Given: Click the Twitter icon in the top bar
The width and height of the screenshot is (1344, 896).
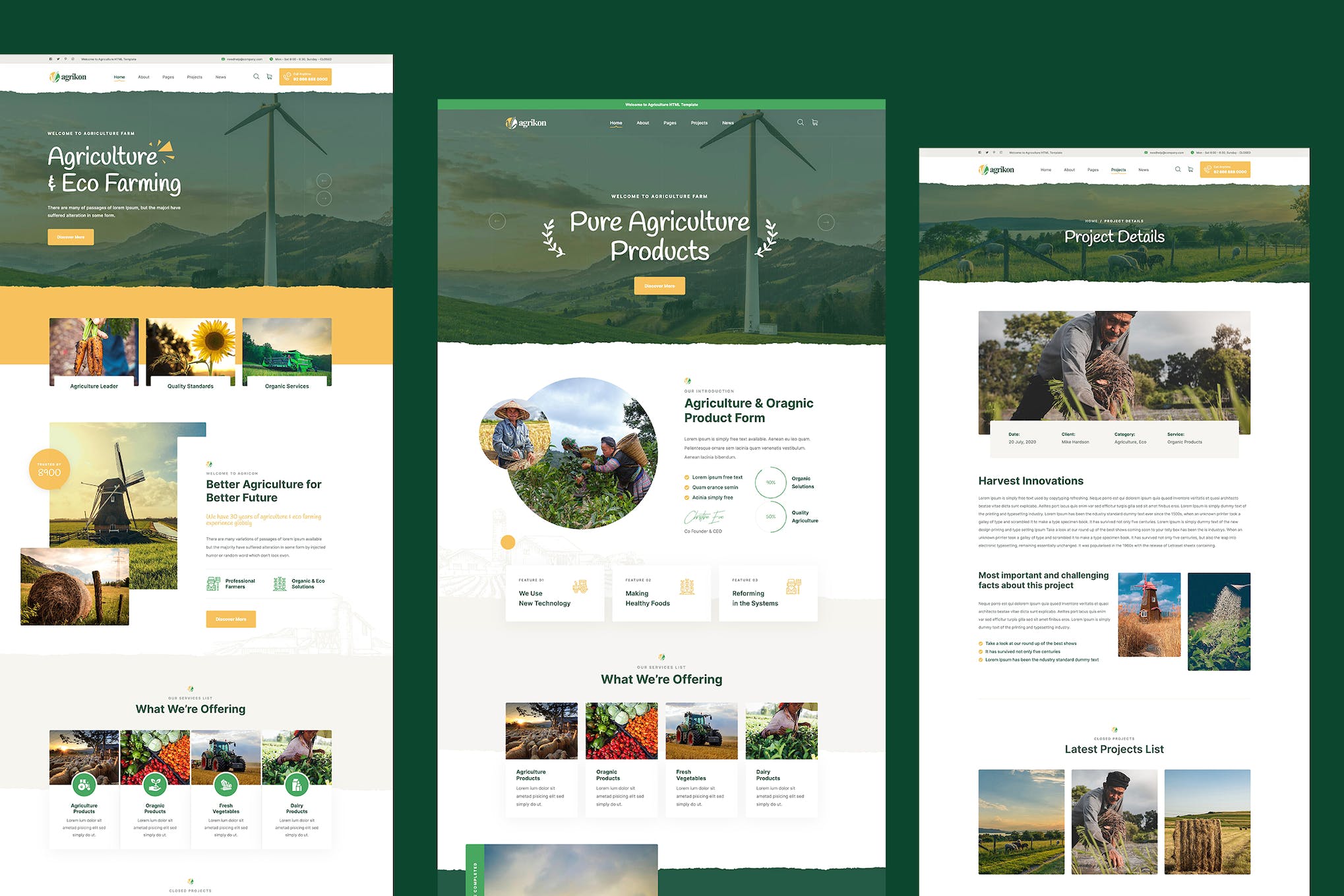Looking at the screenshot, I should tap(58, 59).
